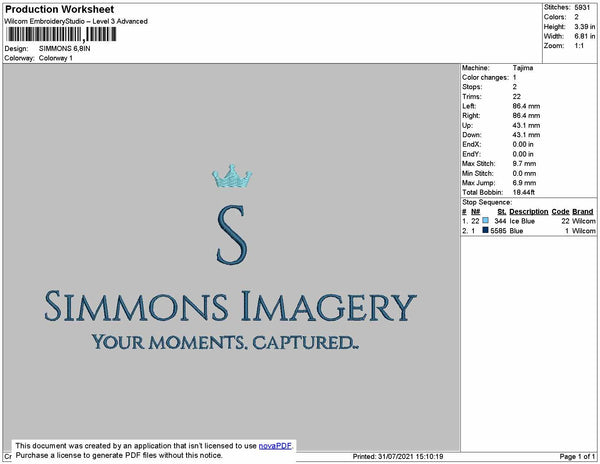Open the novaPDF link

pos(275,446)
